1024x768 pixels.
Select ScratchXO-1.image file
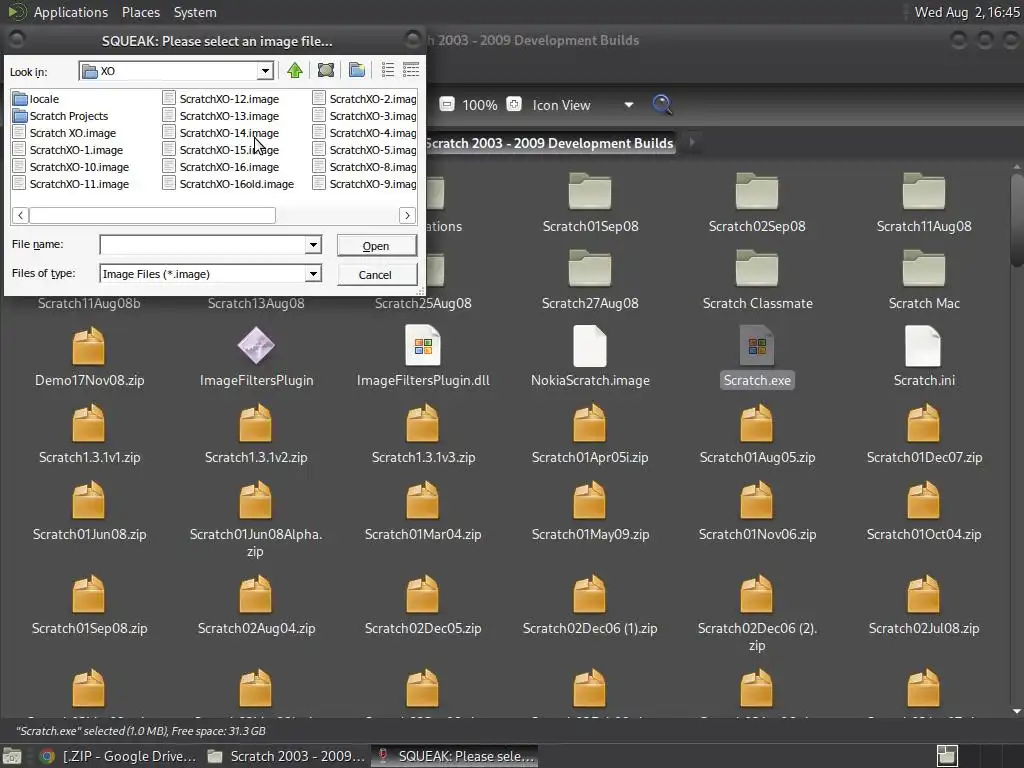pyautogui.click(x=68, y=150)
